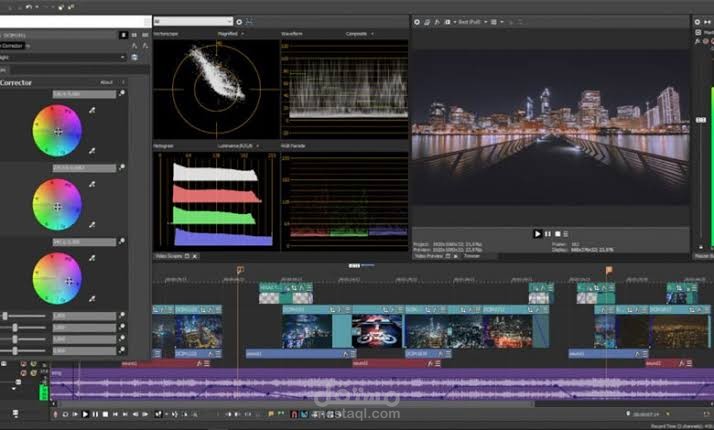
Task: Open preview quality Best (Full) dropdown
Action: (x=473, y=22)
